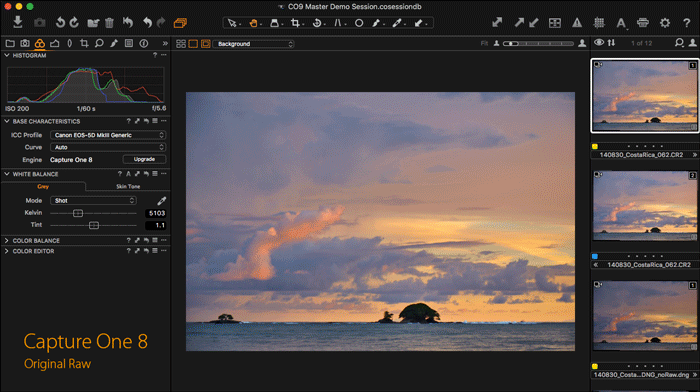Click the browser search magnifier icon

coord(679,43)
